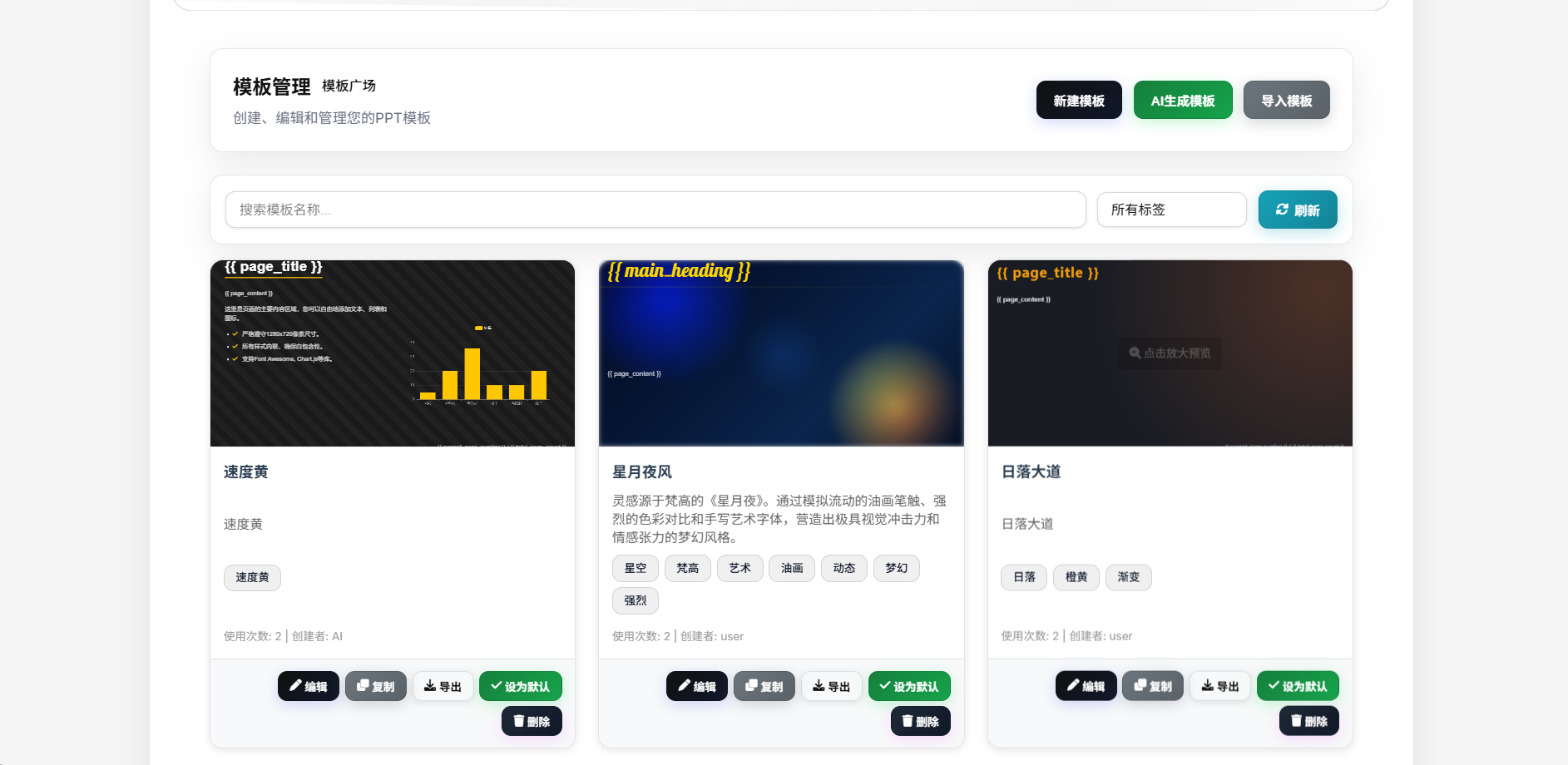Select the 渐变 tag on 日落大道

point(1128,577)
